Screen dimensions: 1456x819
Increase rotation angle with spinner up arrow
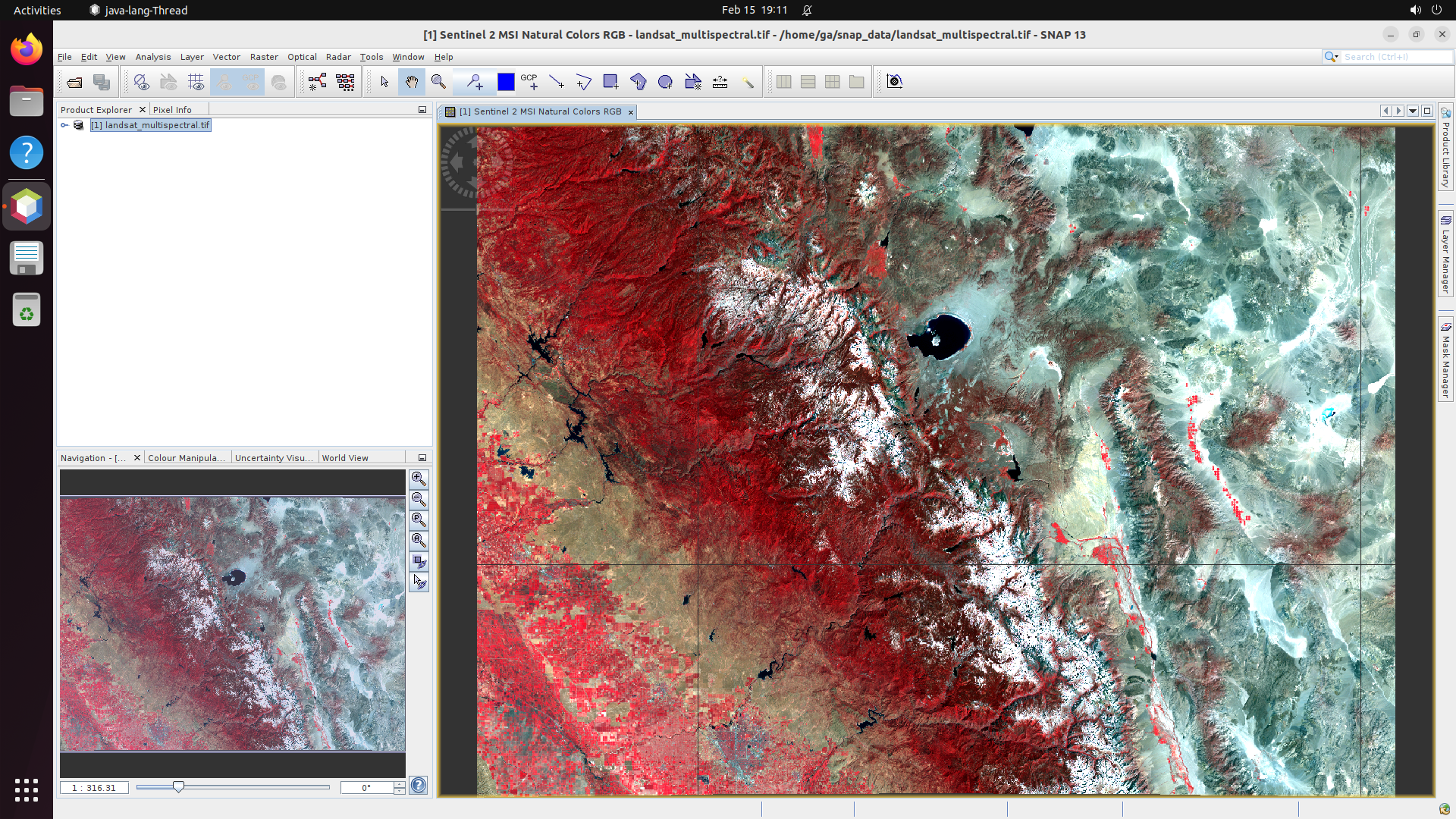(x=400, y=784)
